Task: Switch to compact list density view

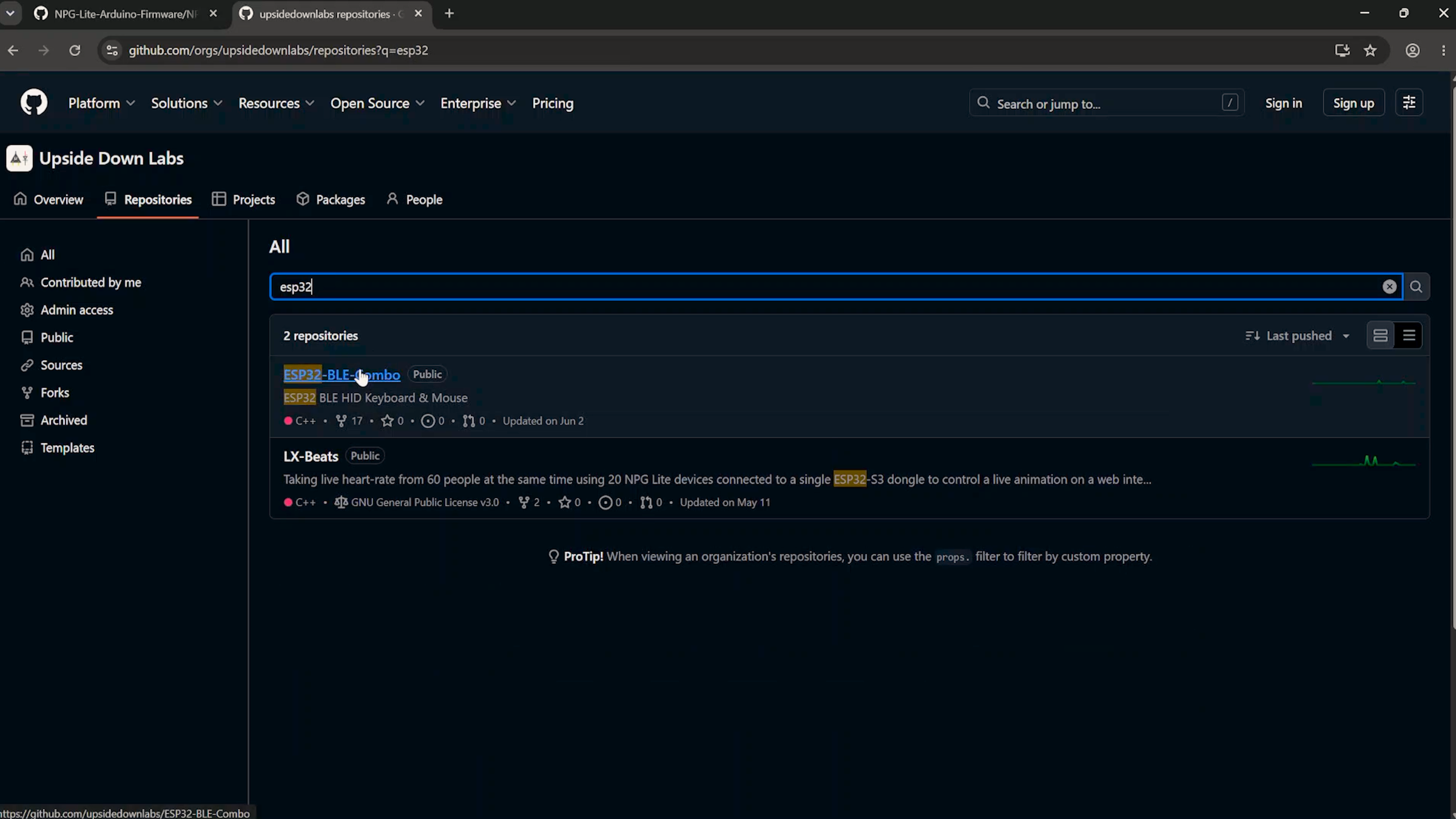Action: pos(1409,335)
